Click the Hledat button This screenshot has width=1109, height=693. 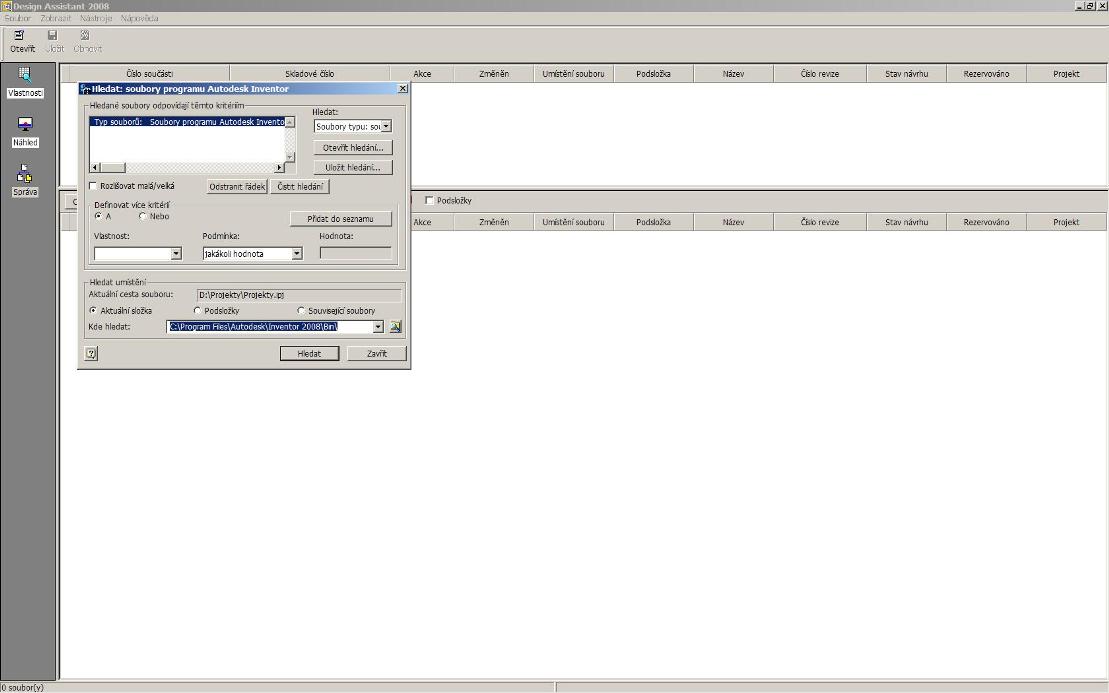[x=309, y=354]
